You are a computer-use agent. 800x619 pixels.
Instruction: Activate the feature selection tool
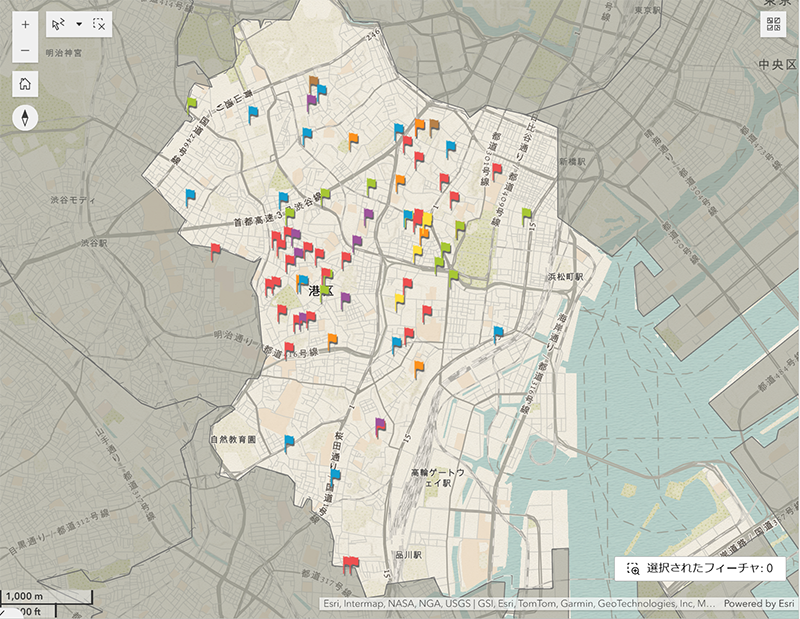click(x=59, y=24)
